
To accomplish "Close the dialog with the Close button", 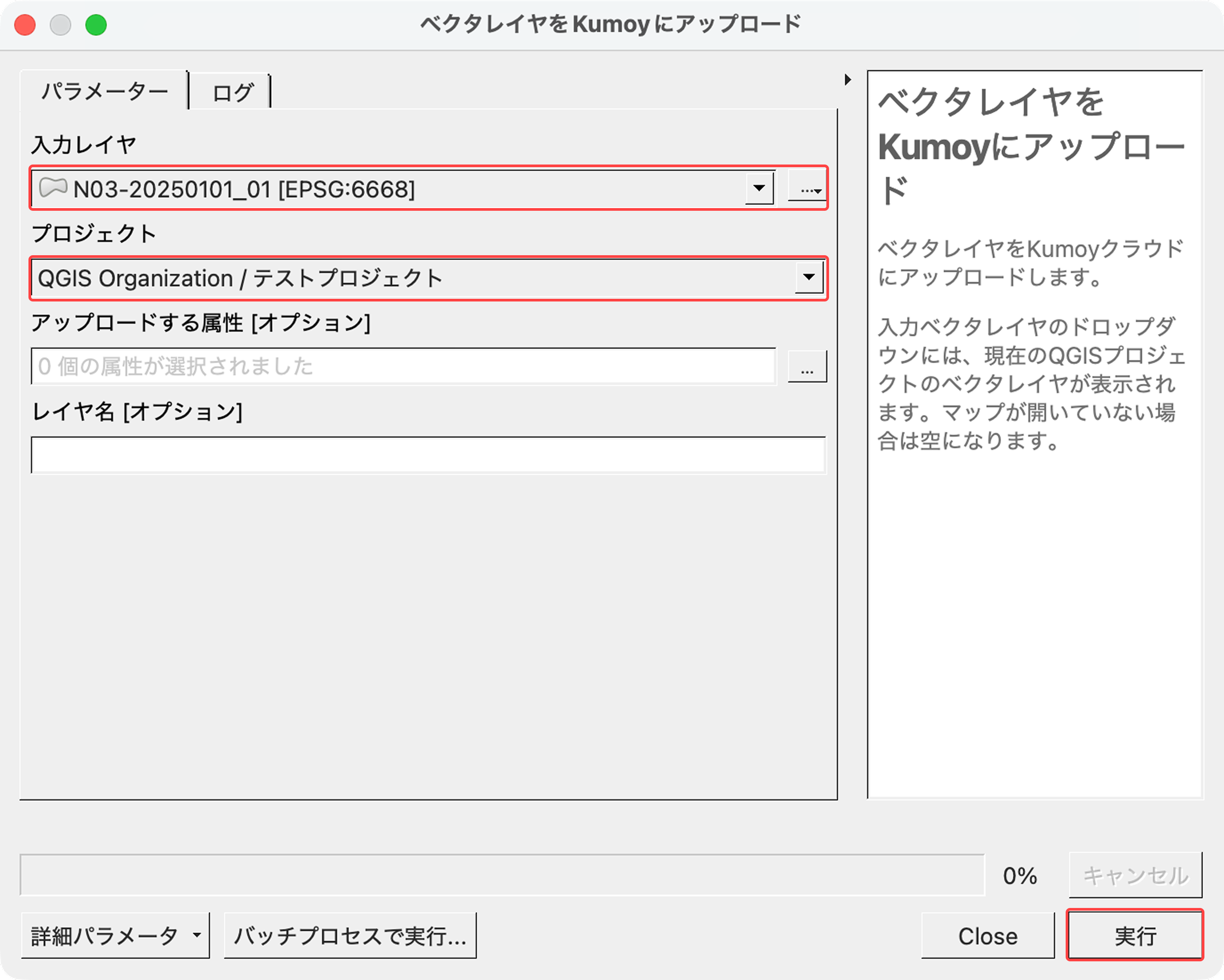I will coord(987,935).
